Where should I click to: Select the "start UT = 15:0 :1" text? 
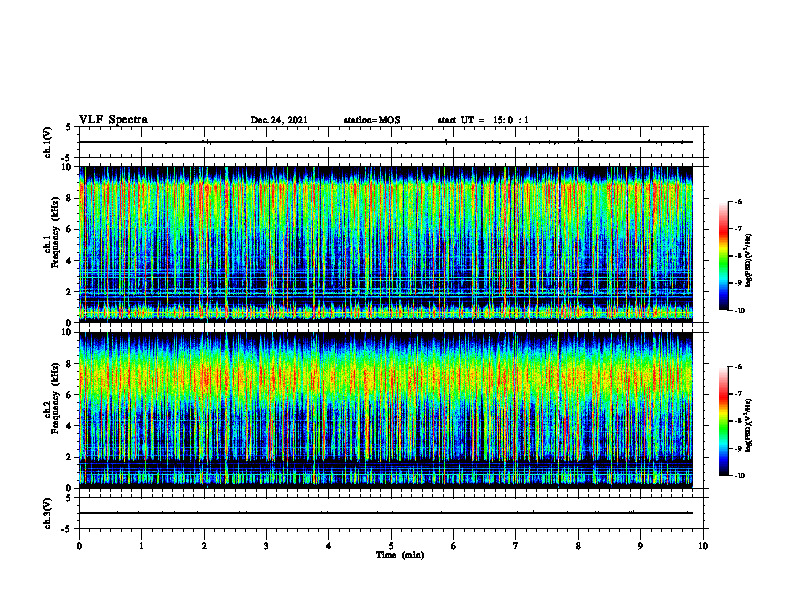[x=483, y=120]
